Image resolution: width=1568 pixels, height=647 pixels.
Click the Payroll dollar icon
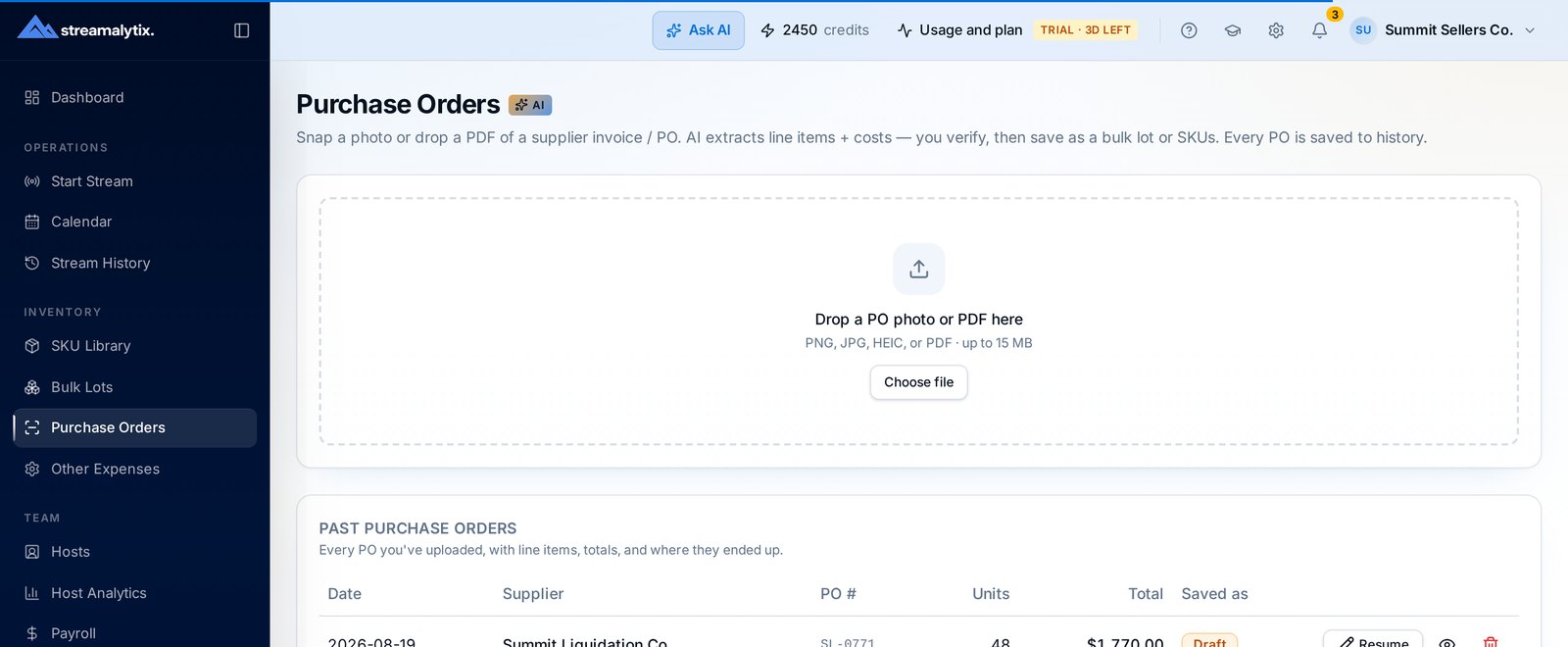pos(32,633)
